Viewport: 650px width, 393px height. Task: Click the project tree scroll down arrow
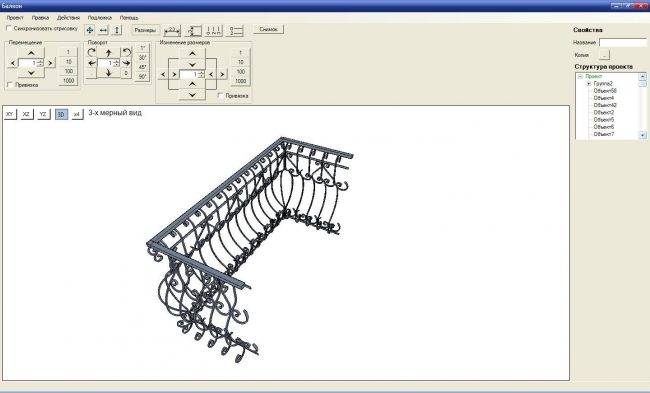click(x=643, y=135)
